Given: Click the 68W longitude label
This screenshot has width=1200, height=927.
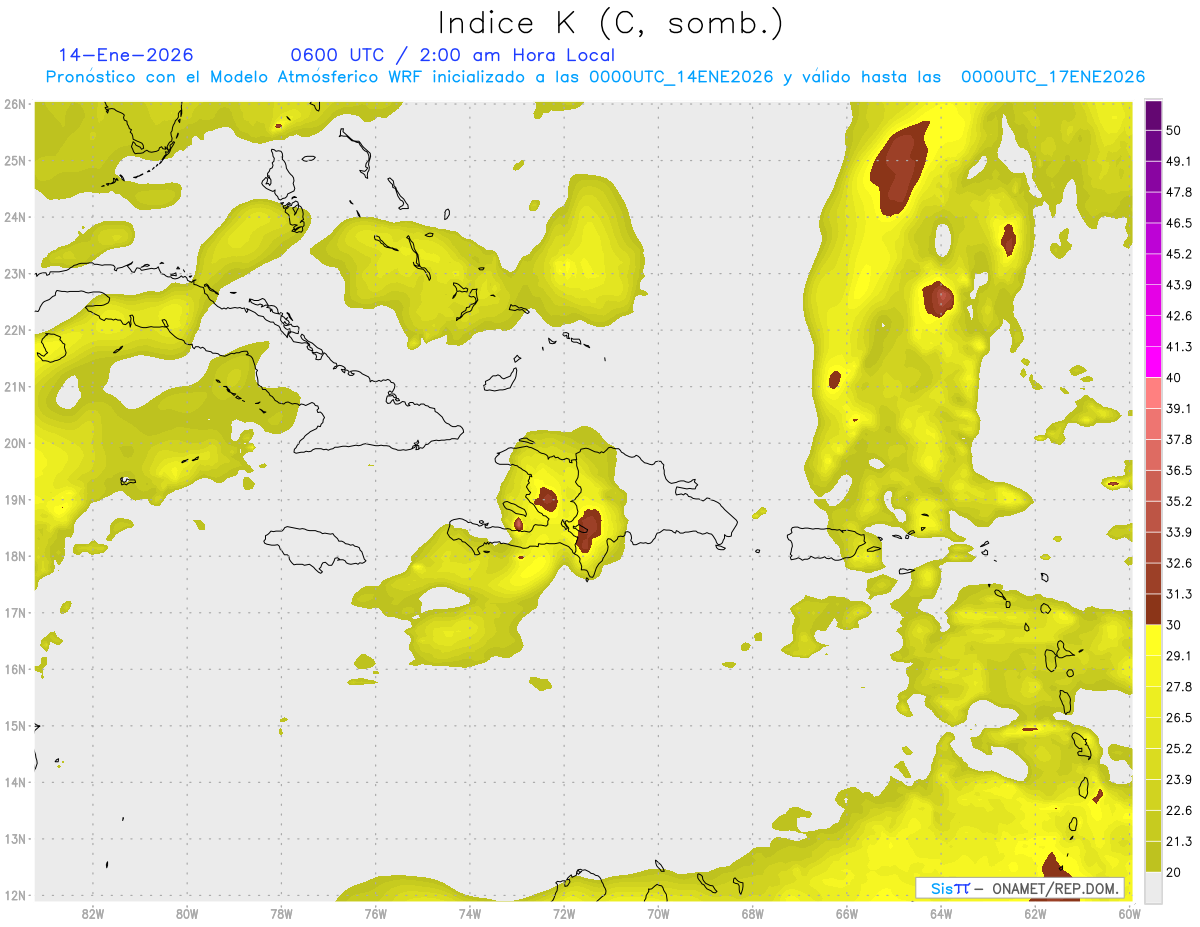Looking at the screenshot, I should point(752,913).
